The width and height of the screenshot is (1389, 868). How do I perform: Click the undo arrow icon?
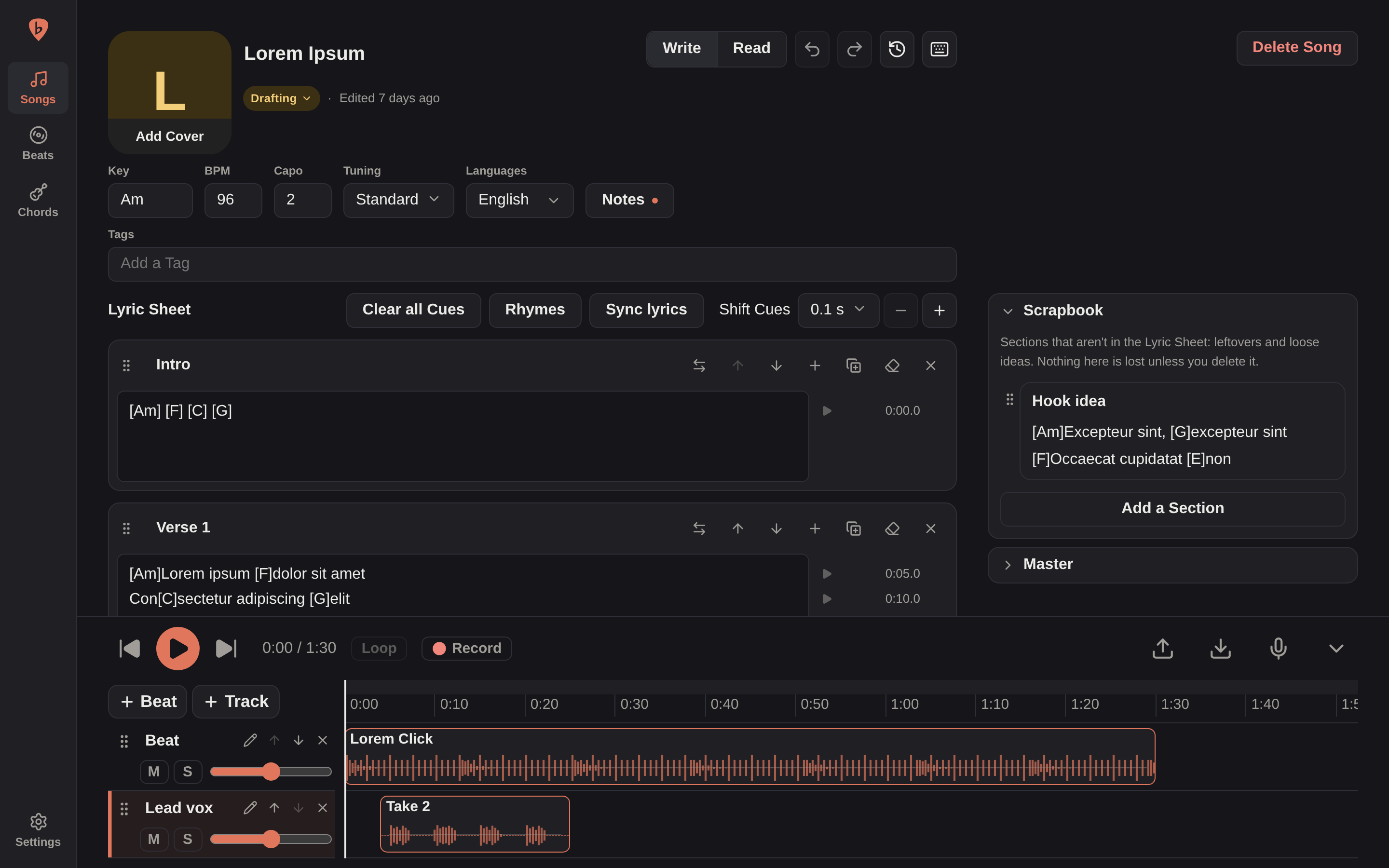point(812,49)
